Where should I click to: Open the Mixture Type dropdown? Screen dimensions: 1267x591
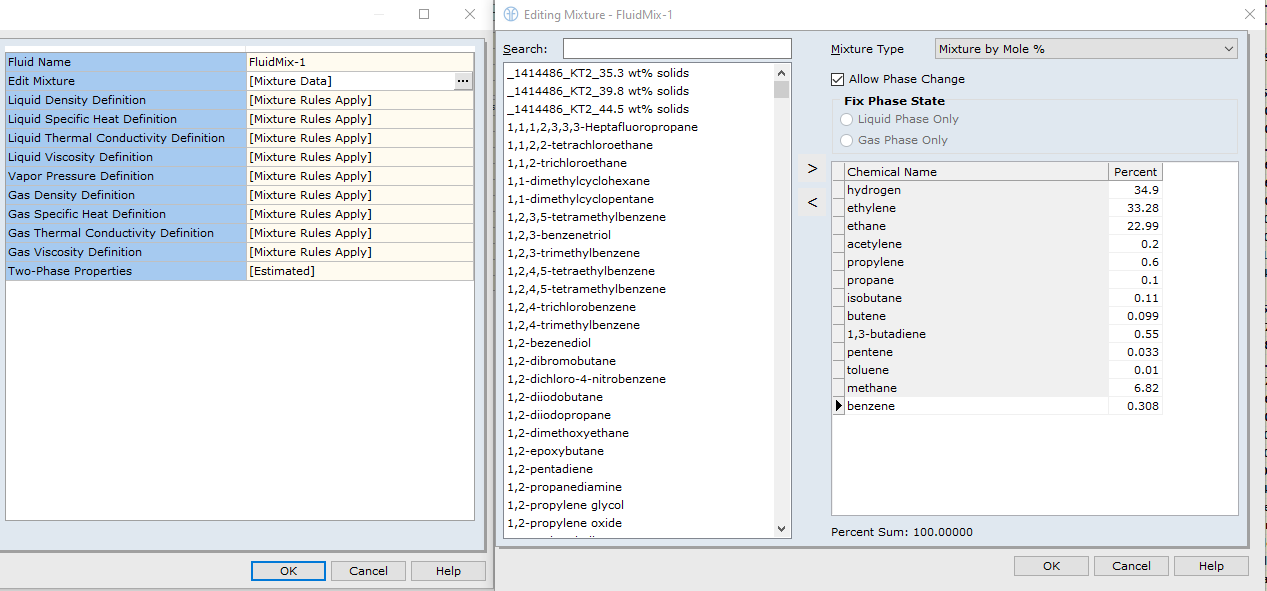click(1229, 48)
